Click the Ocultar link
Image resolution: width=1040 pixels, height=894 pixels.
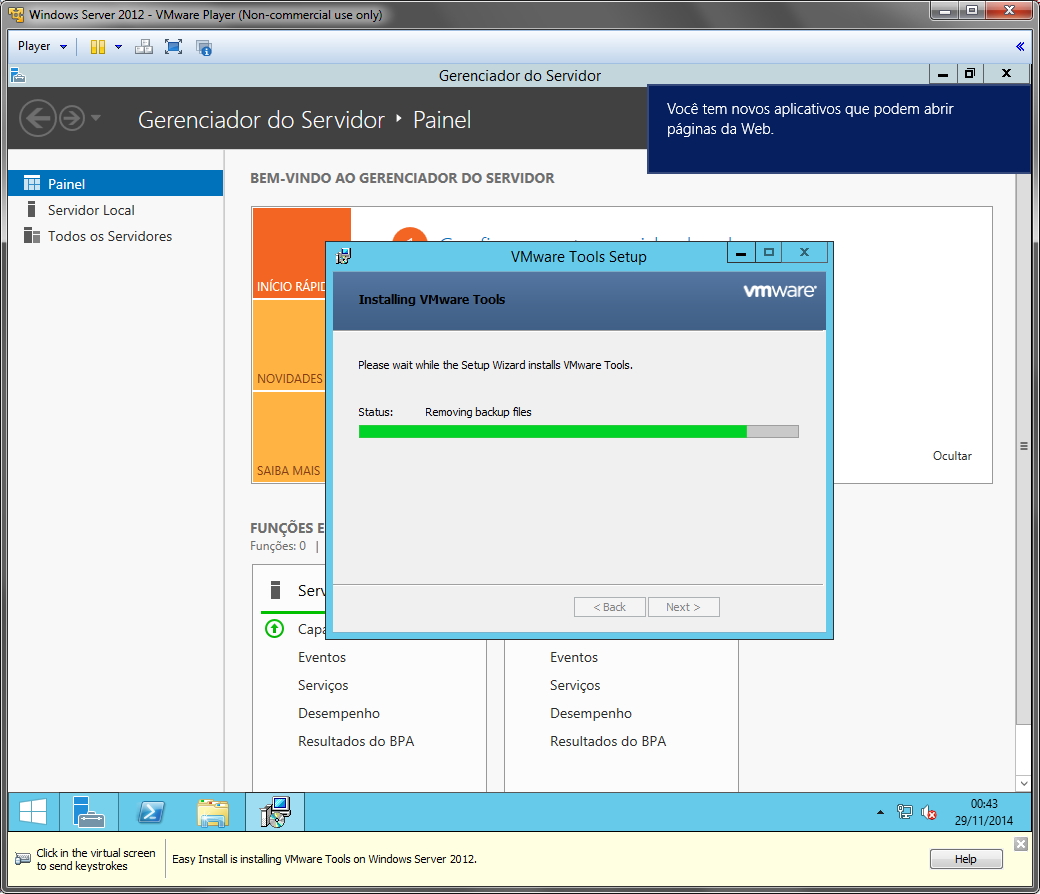pyautogui.click(x=952, y=456)
